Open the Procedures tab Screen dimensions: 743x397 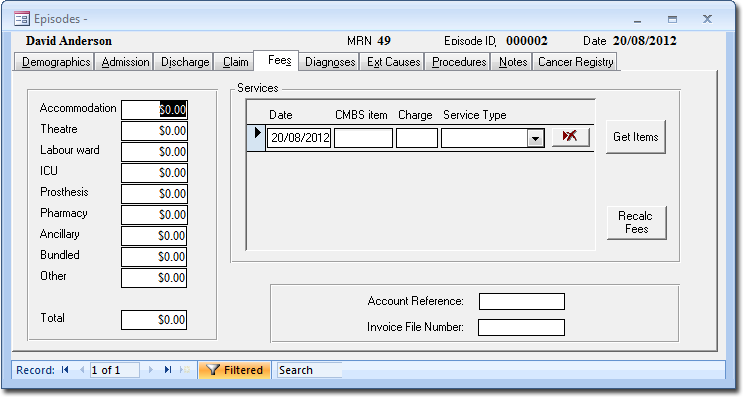click(459, 62)
